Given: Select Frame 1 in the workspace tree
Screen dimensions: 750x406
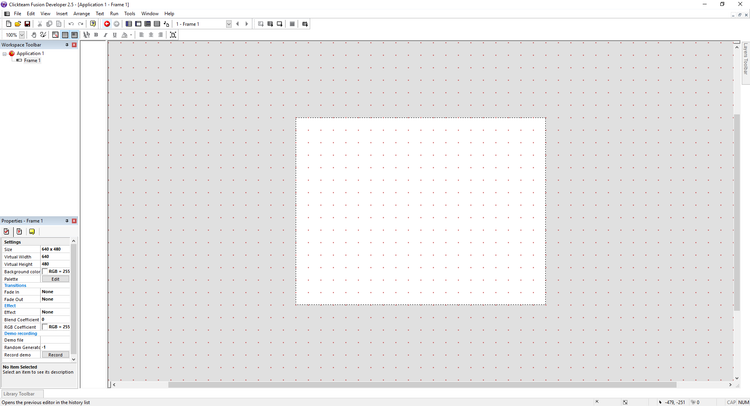Looking at the screenshot, I should [32, 61].
